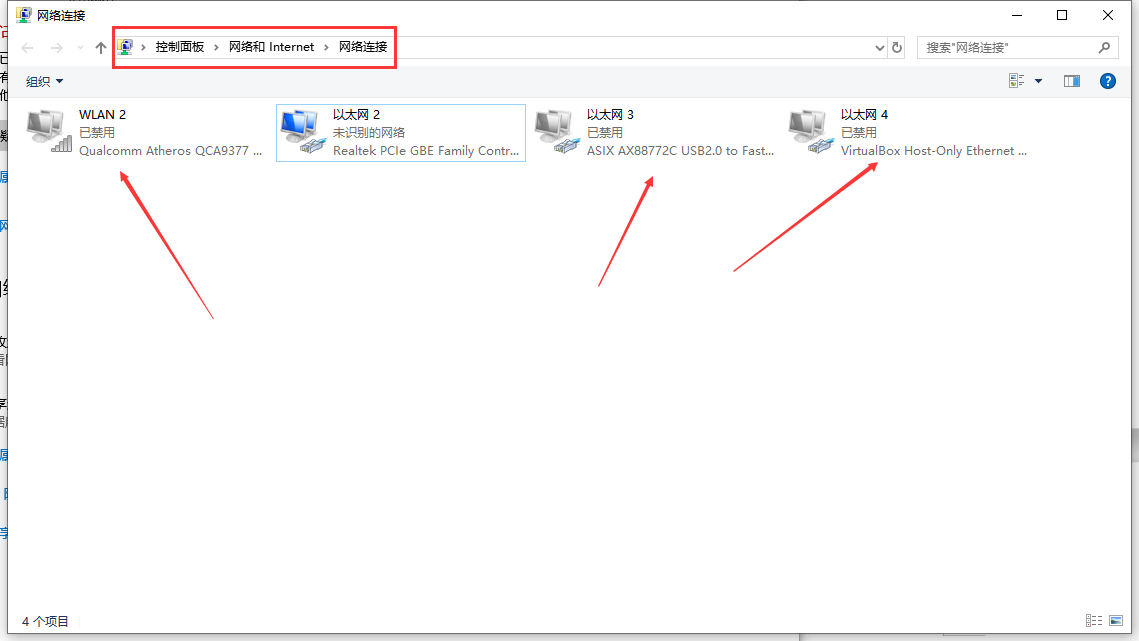Go up one level with up arrow

coord(101,47)
